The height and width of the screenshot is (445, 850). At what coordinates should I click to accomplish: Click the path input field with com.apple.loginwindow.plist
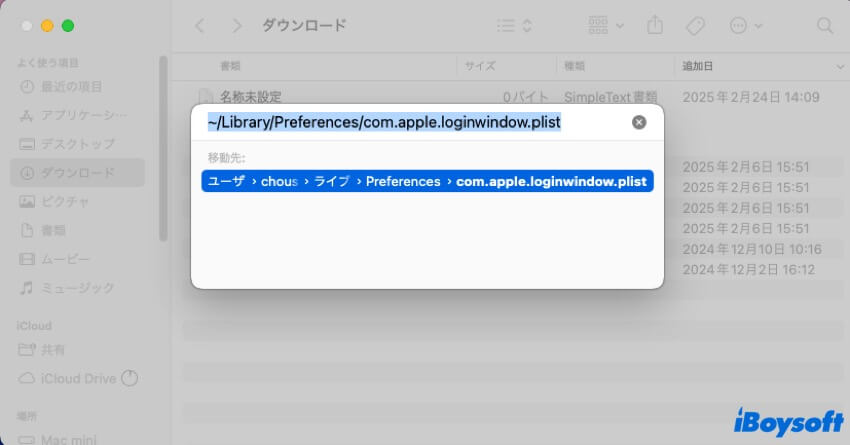384,122
